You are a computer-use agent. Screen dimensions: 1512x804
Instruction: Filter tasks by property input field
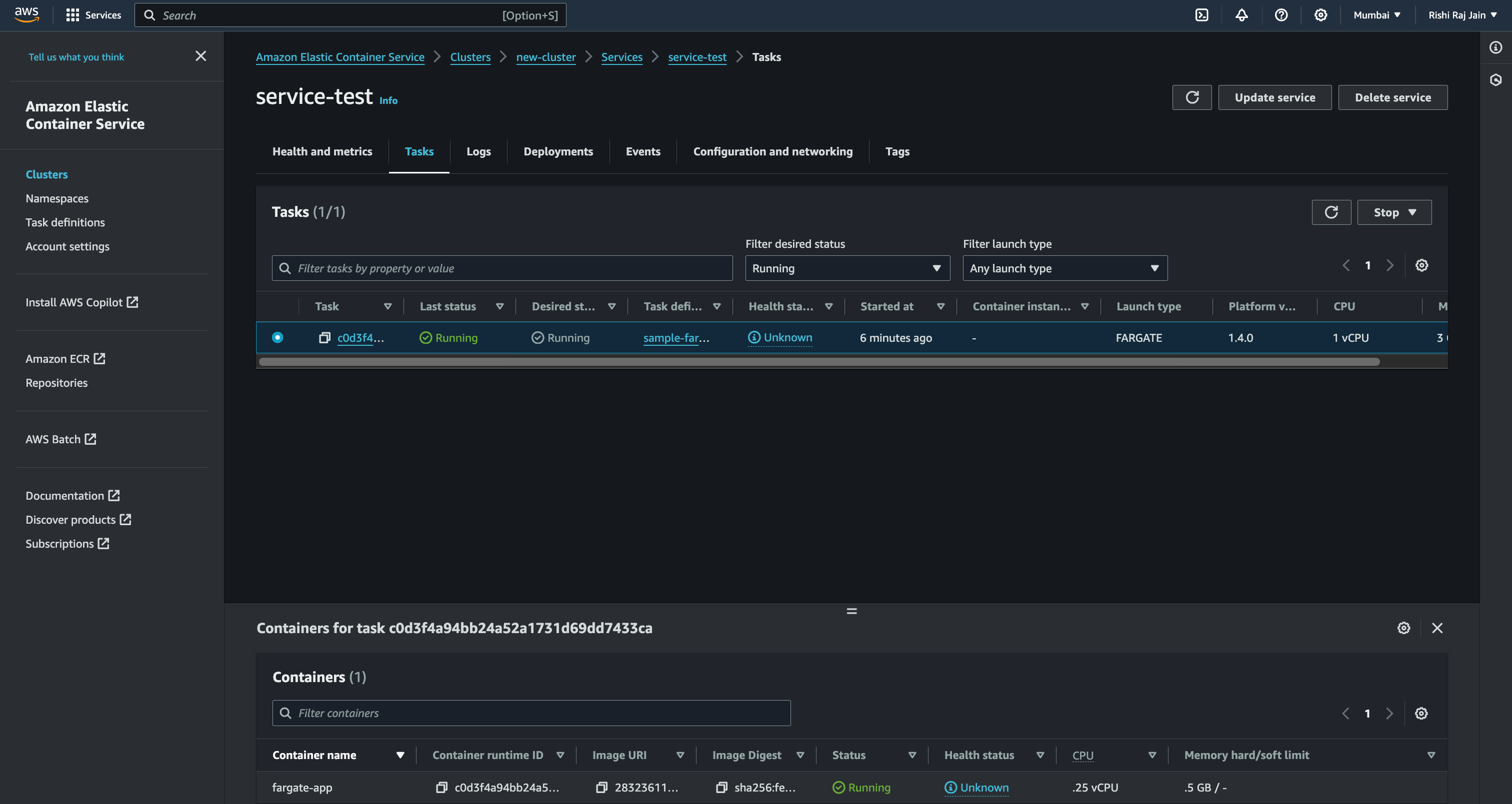point(503,268)
